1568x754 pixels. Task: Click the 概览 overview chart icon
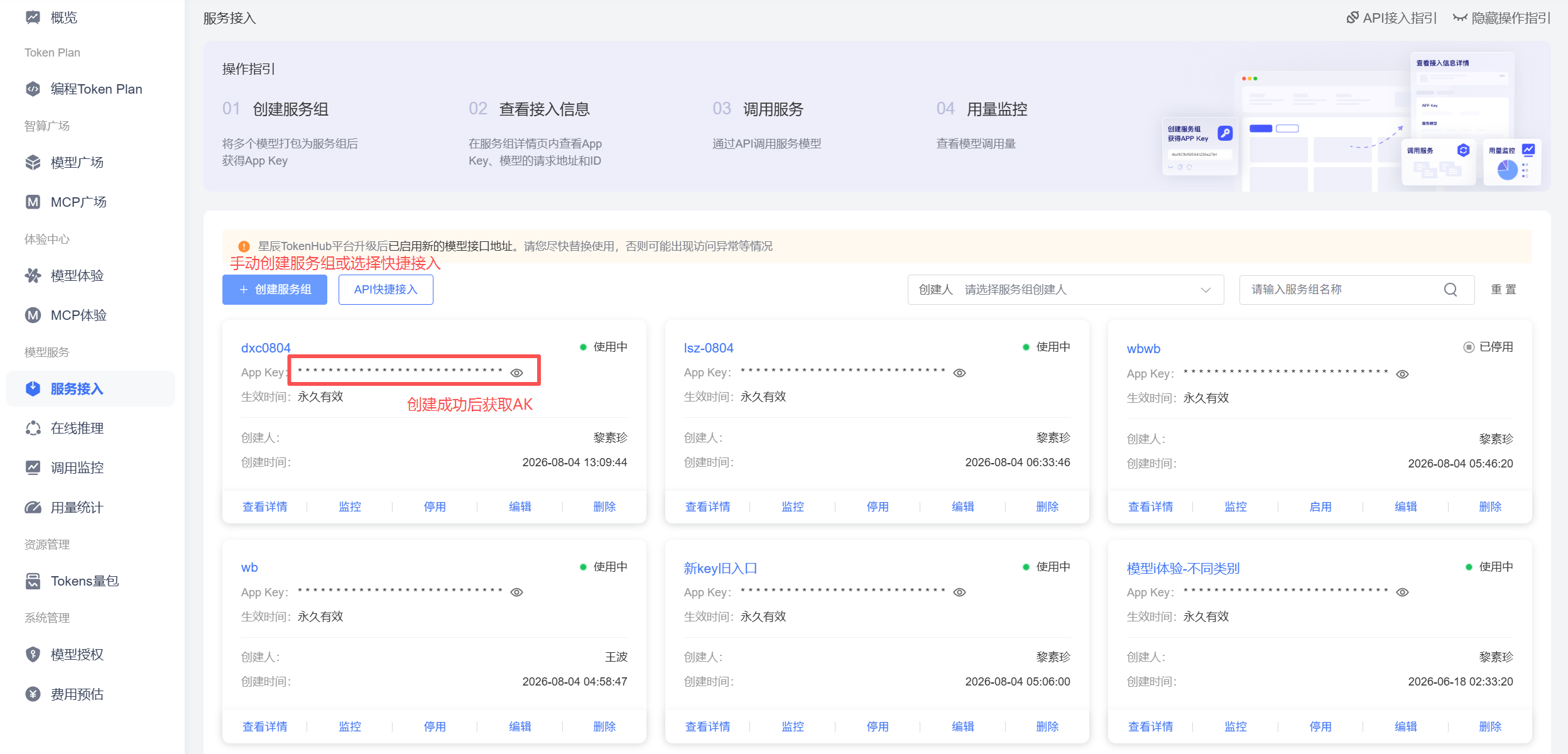[33, 18]
